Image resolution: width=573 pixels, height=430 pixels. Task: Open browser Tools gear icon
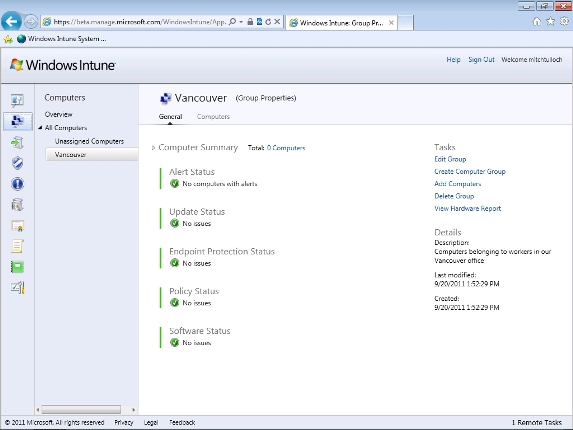(564, 22)
